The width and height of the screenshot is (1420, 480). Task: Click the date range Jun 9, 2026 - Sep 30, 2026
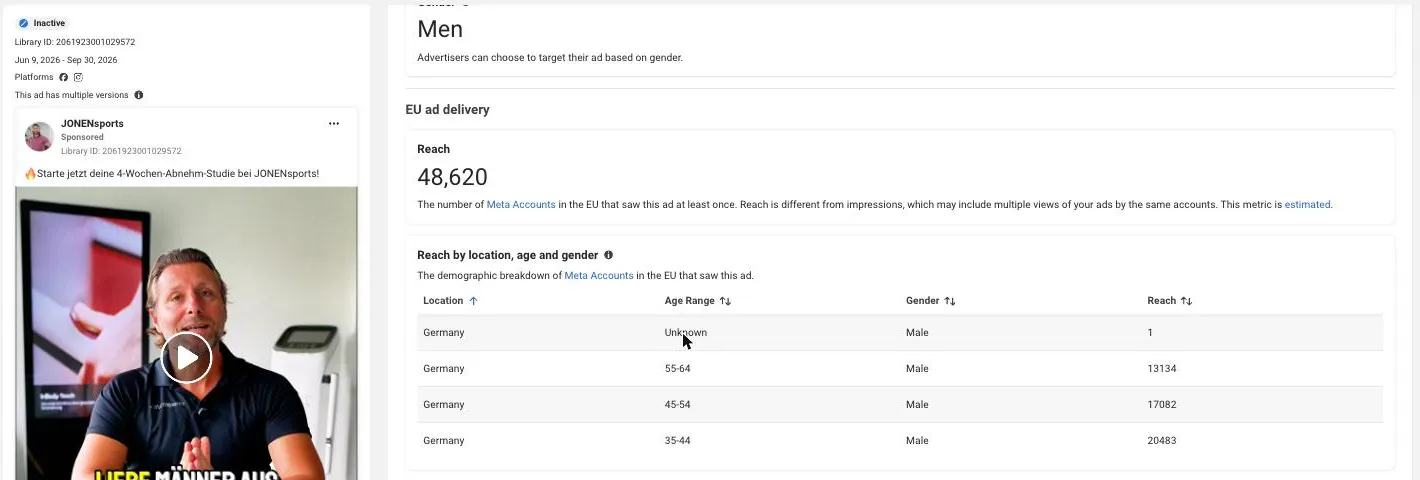click(66, 60)
